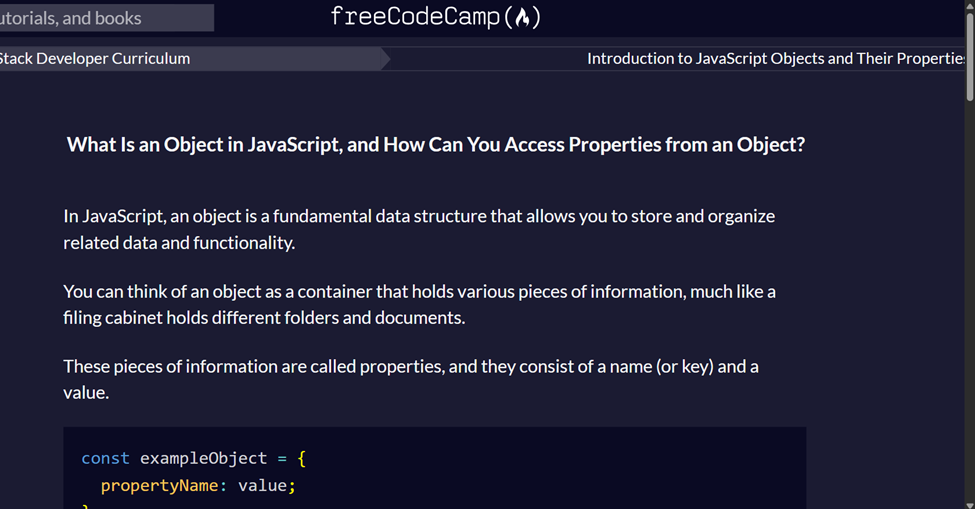Screen dimensions: 975x509
Task: Focus the search box for tutorials and books
Action: click(105, 18)
